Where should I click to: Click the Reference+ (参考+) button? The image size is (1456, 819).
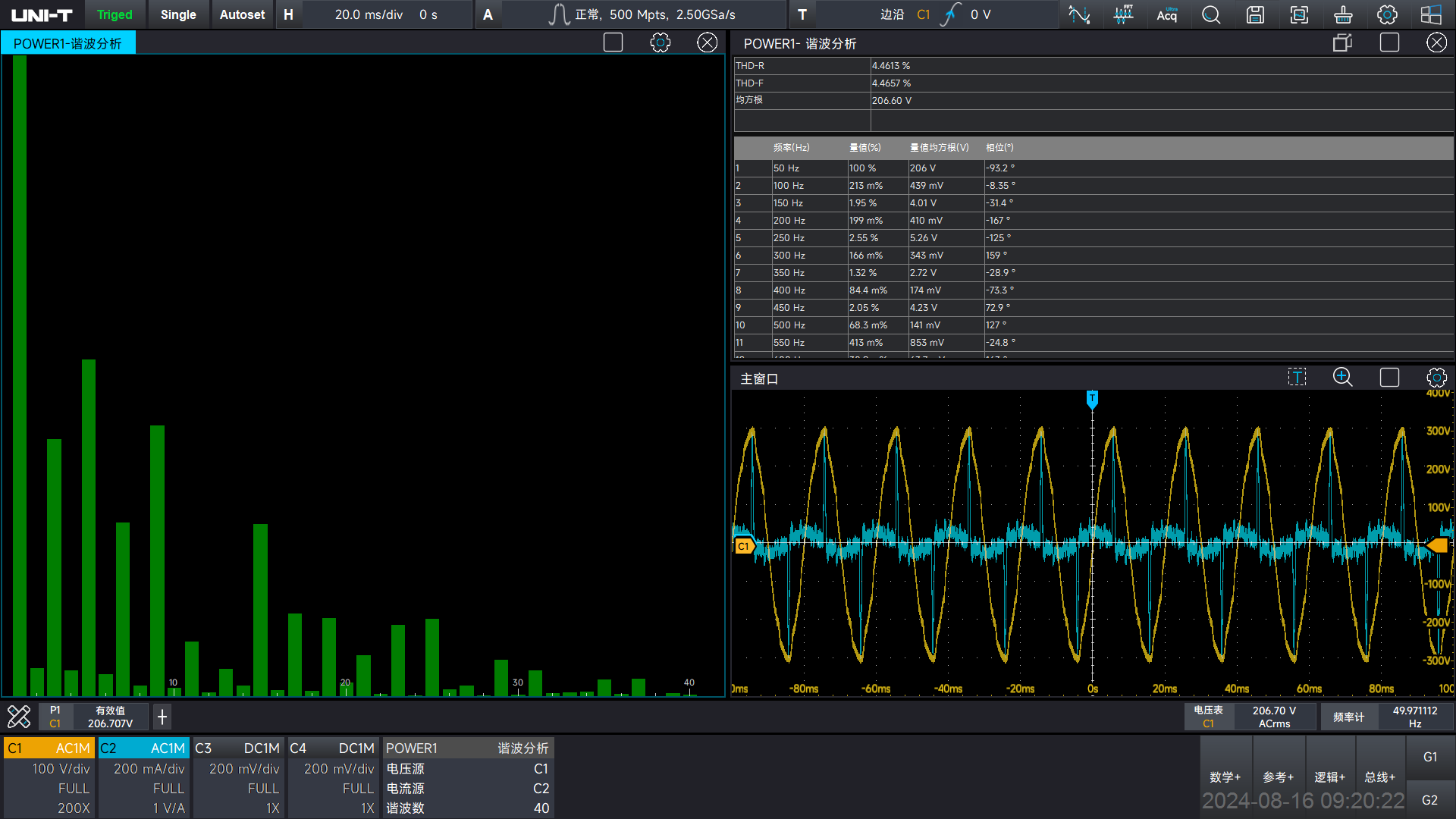(x=1279, y=777)
